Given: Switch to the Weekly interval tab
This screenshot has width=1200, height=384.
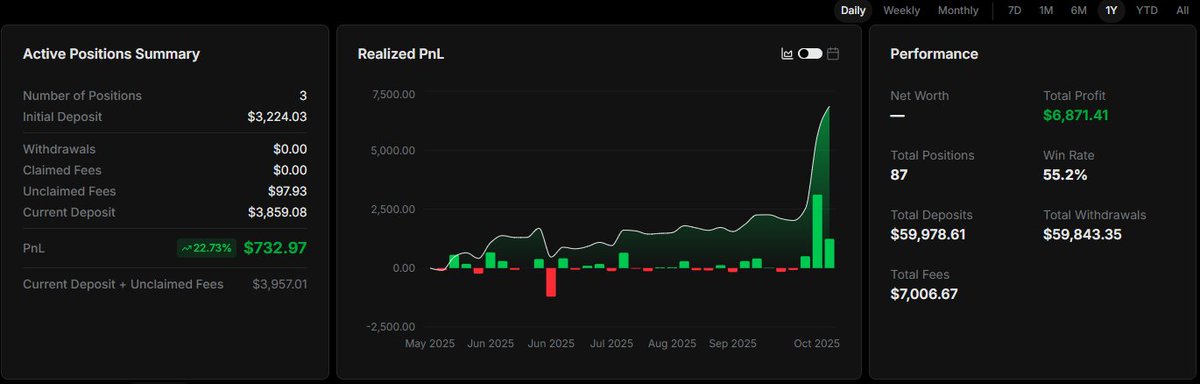Looking at the screenshot, I should 902,10.
